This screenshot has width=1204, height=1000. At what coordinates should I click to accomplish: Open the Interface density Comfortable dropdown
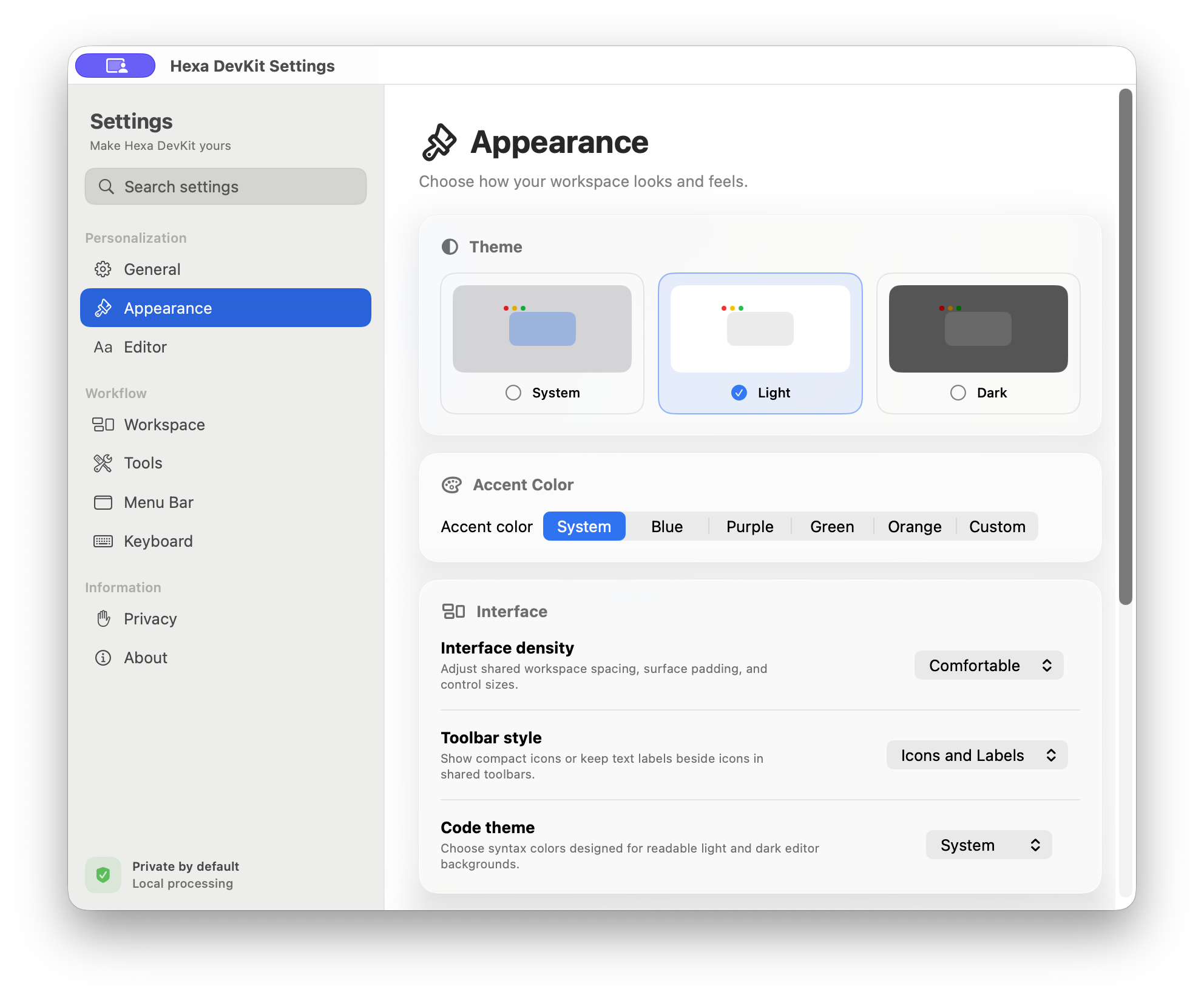[989, 666]
